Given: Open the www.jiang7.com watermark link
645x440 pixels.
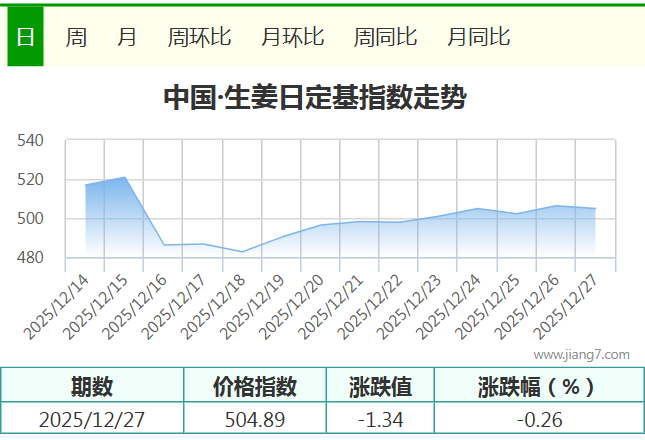Looking at the screenshot, I should (x=581, y=354).
